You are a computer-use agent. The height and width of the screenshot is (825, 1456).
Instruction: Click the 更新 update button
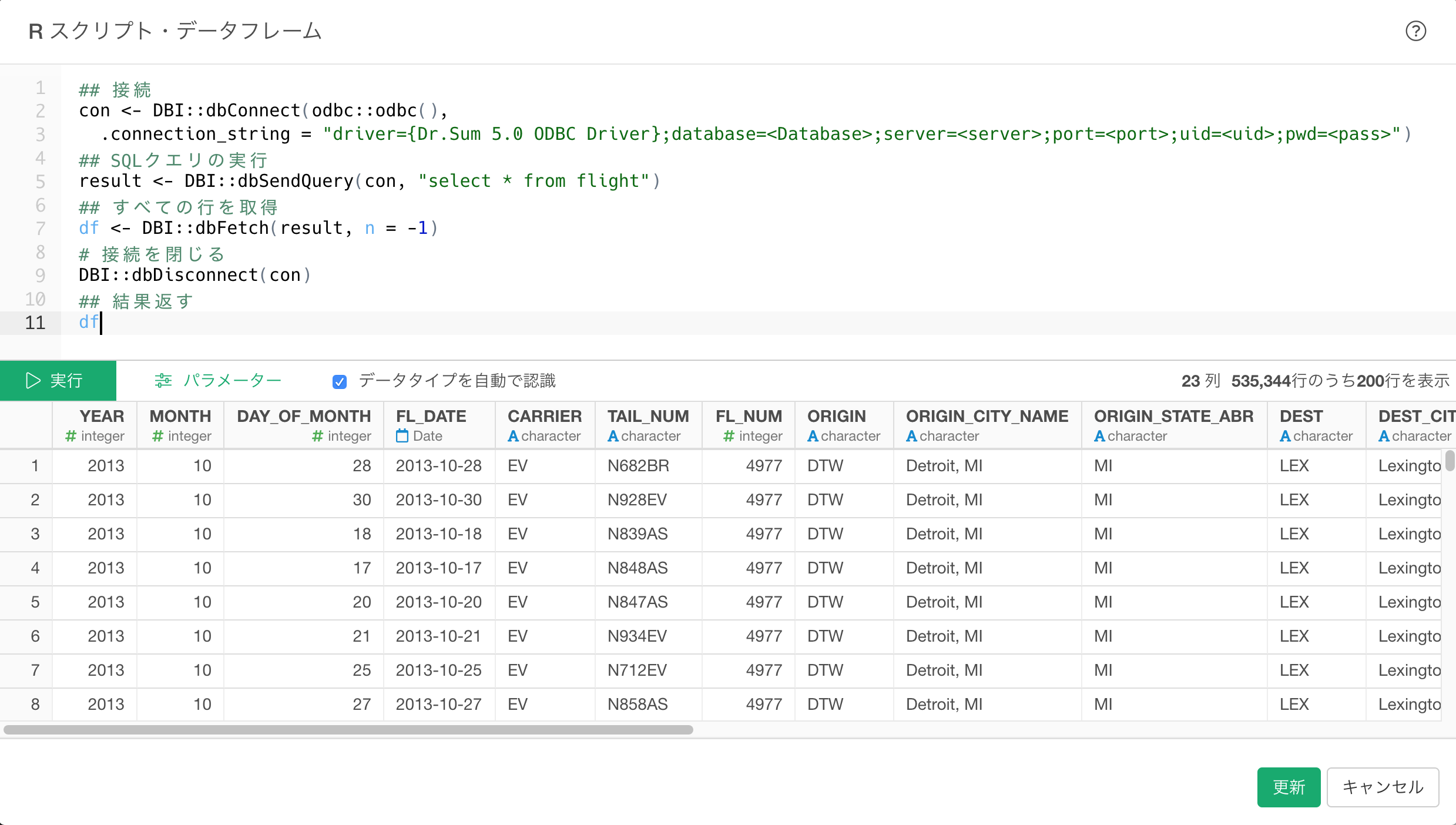[x=1289, y=787]
